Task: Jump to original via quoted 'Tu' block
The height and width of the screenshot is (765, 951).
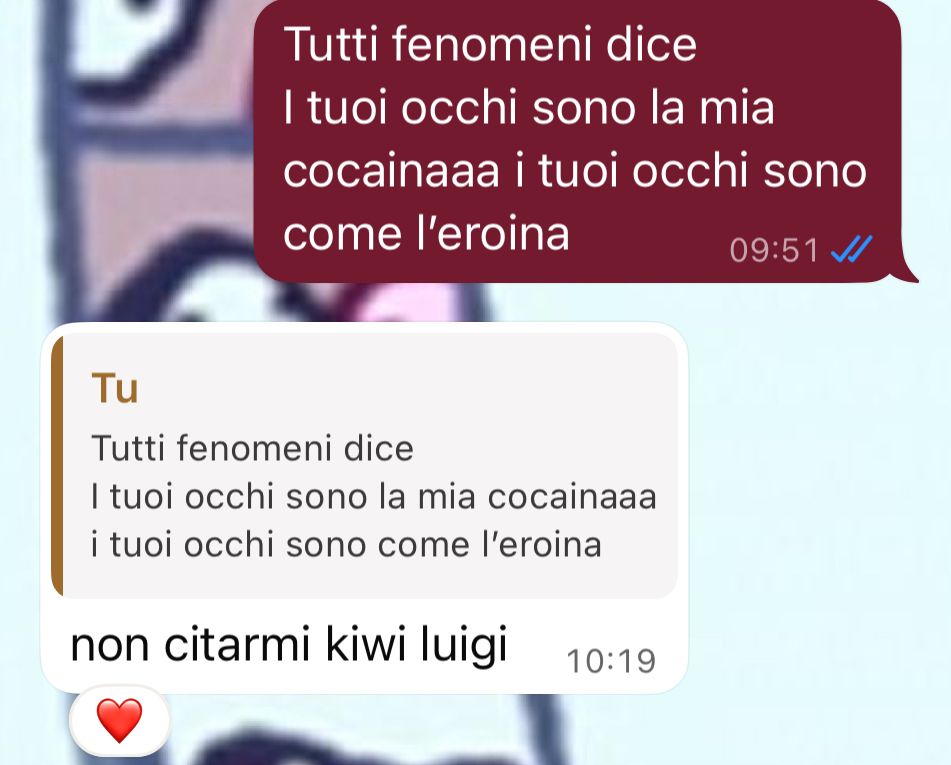Action: pyautogui.click(x=364, y=465)
